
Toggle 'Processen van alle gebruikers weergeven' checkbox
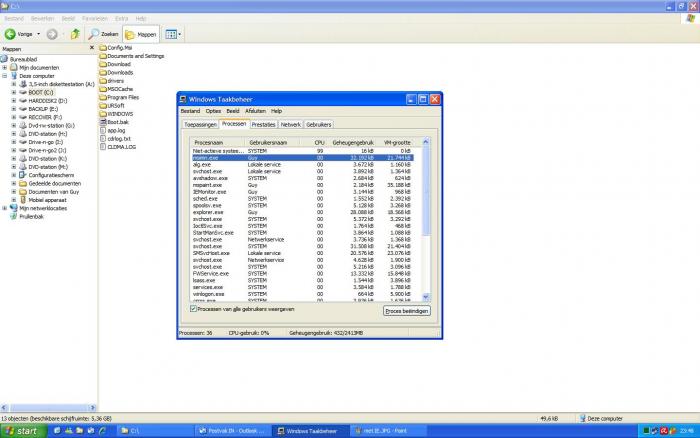[193, 309]
